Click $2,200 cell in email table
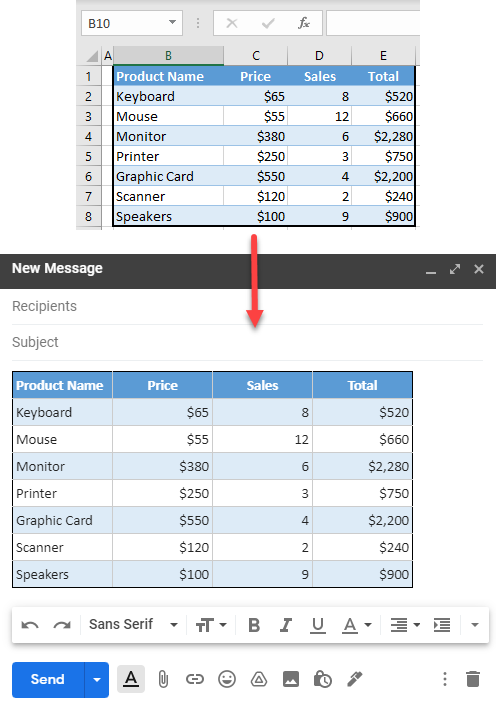This screenshot has width=496, height=701. tap(363, 520)
